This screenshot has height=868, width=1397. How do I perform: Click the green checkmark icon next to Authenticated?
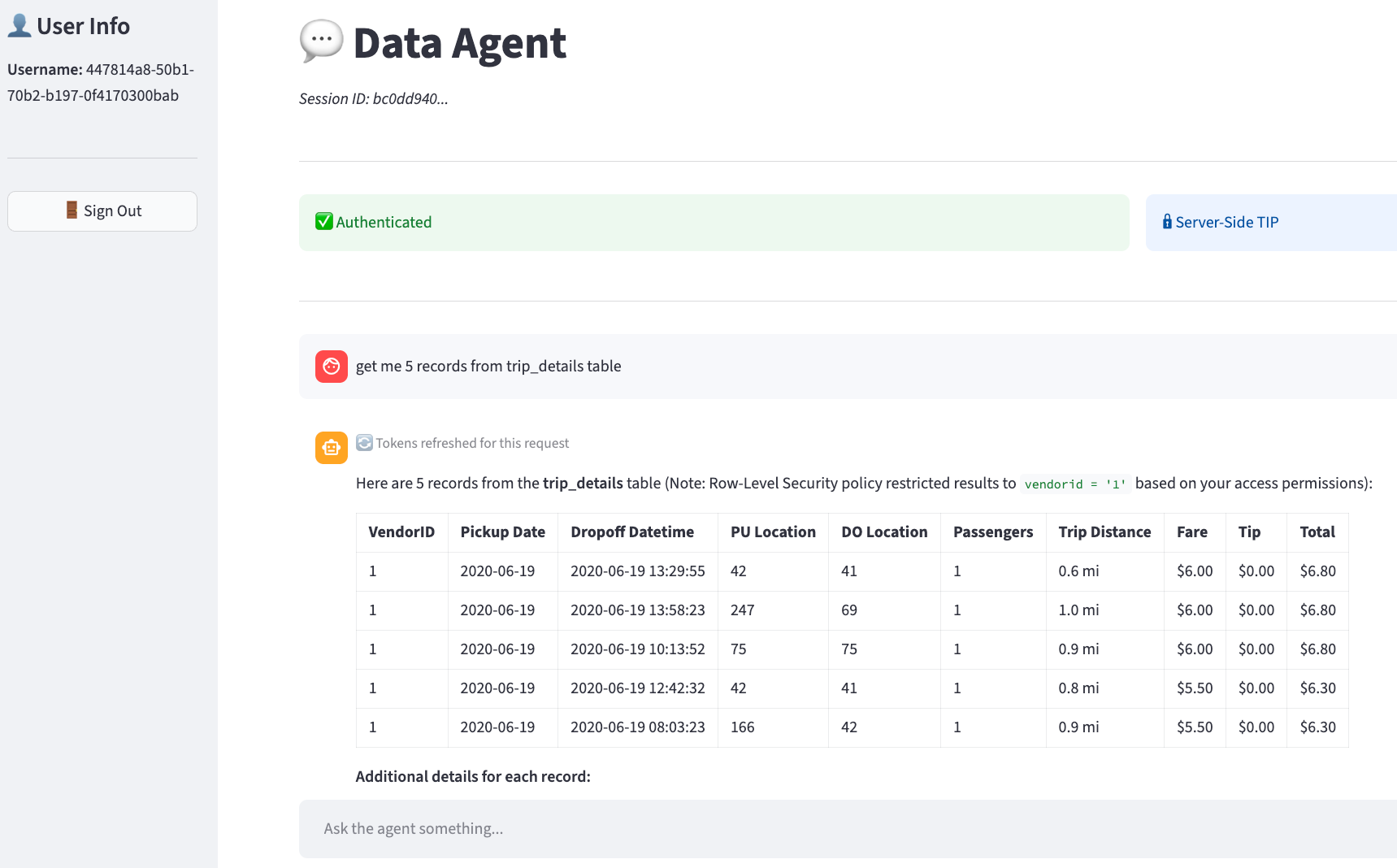click(x=324, y=222)
